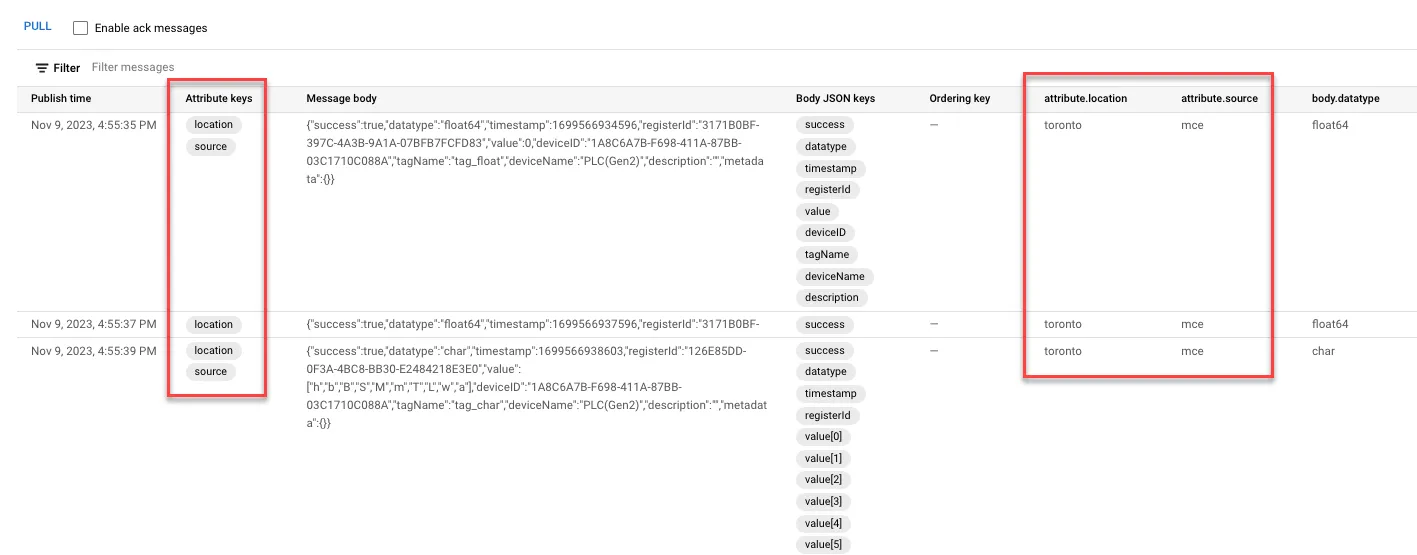The width and height of the screenshot is (1417, 555).
Task: Click the Attribute keys column header
Action: click(x=219, y=98)
